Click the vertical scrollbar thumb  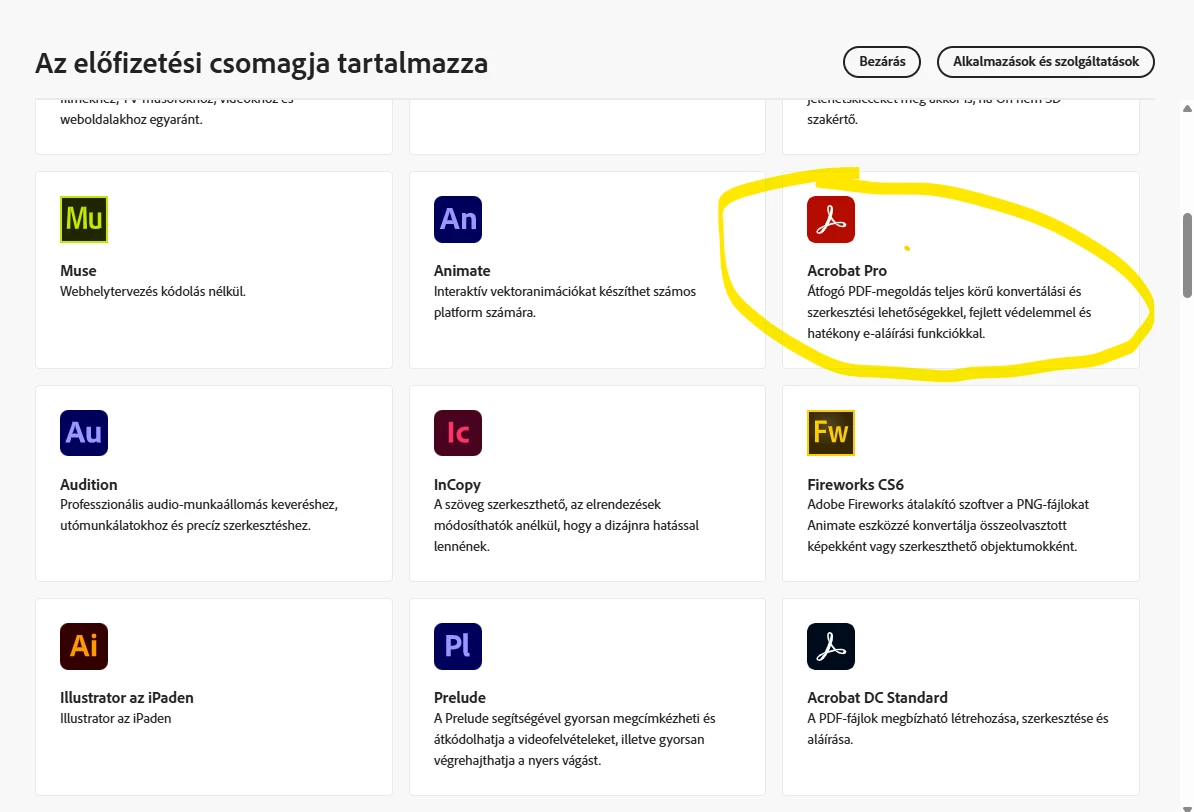tap(1187, 255)
